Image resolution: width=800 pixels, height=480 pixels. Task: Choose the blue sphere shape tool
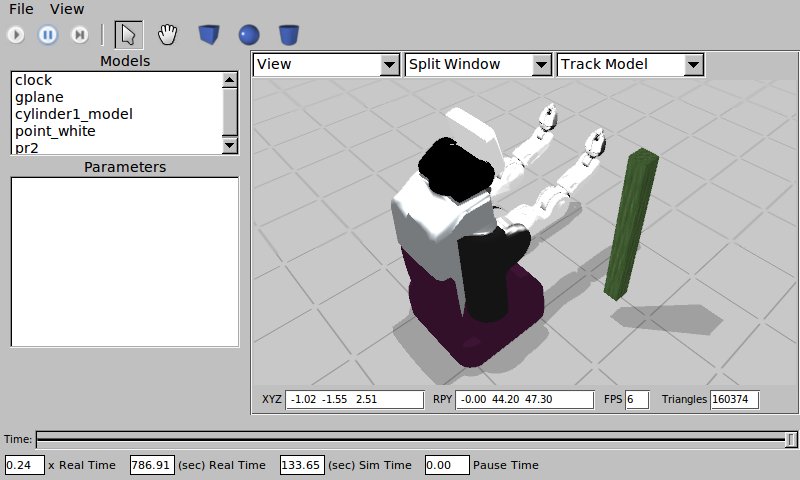249,35
